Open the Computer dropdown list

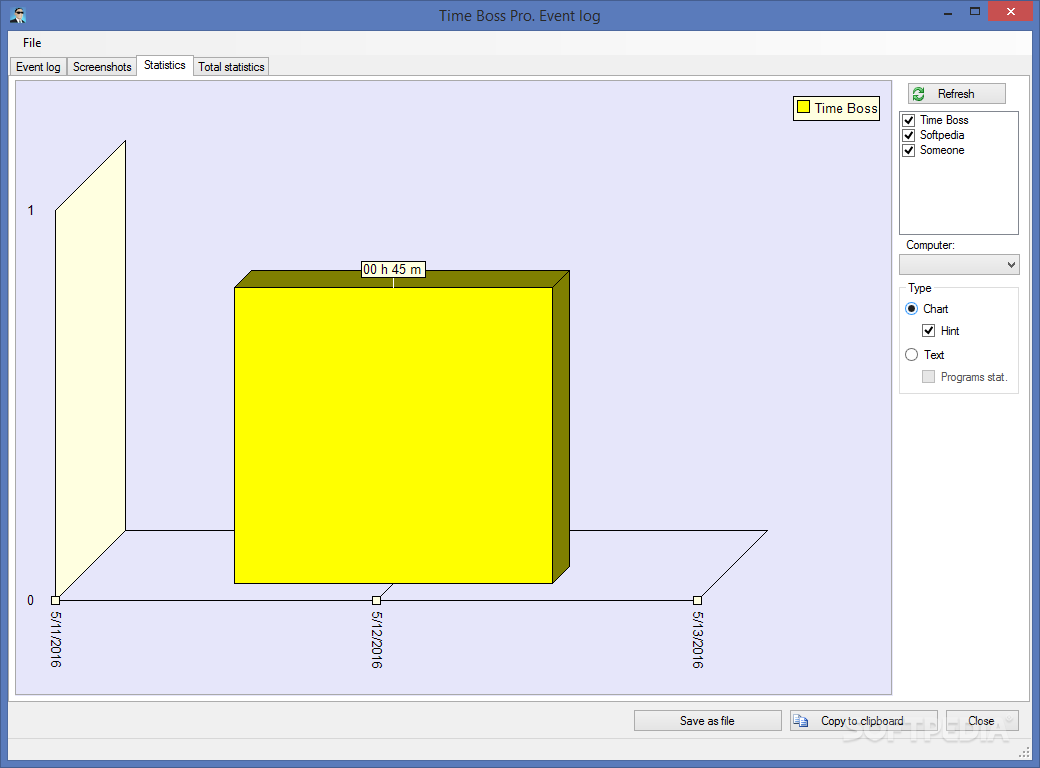(958, 265)
